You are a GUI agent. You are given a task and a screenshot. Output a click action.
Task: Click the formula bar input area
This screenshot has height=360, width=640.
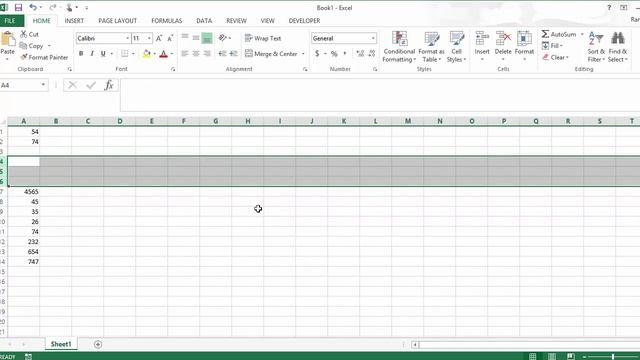coord(380,95)
